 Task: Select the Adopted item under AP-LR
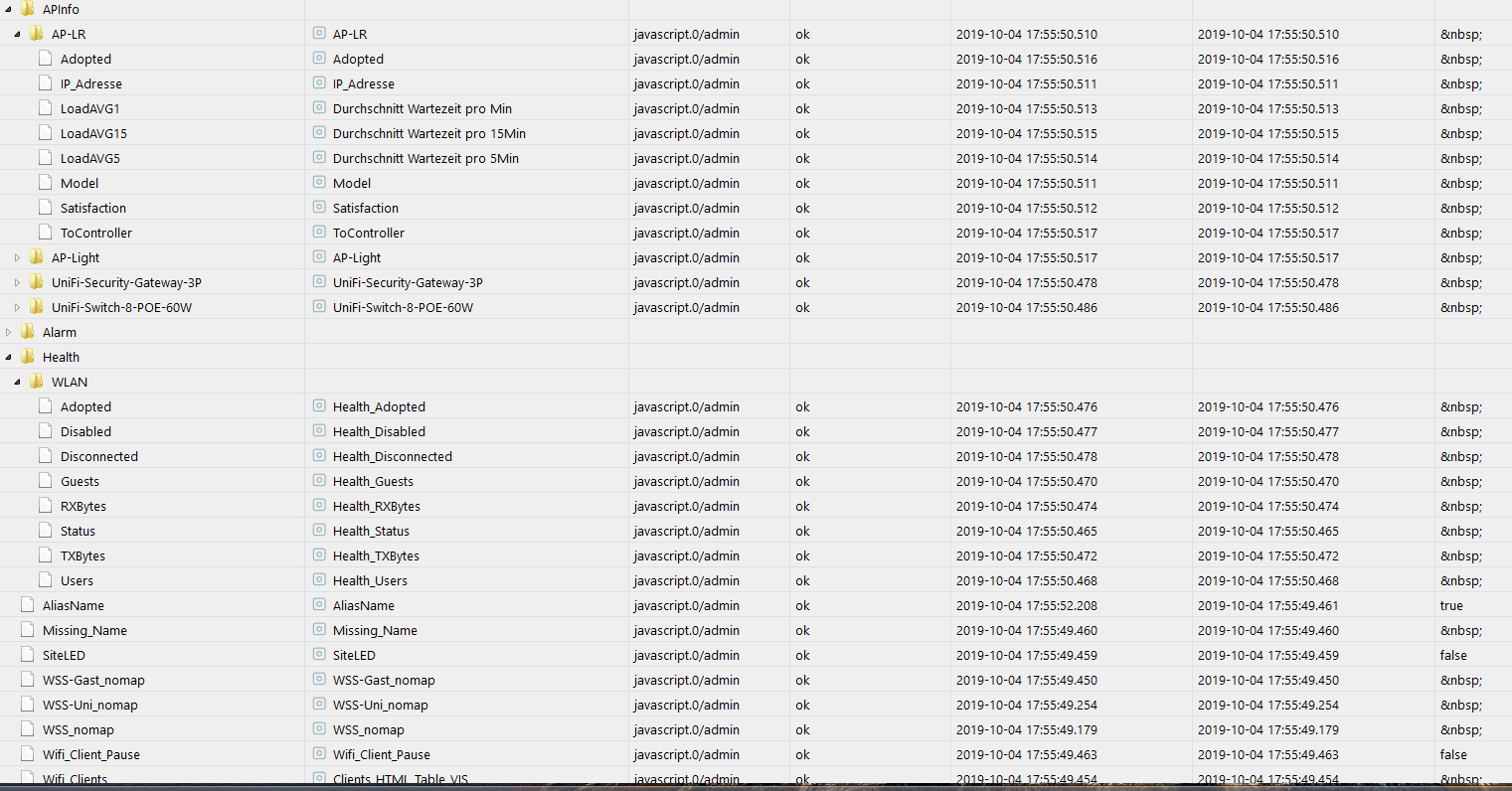(85, 59)
